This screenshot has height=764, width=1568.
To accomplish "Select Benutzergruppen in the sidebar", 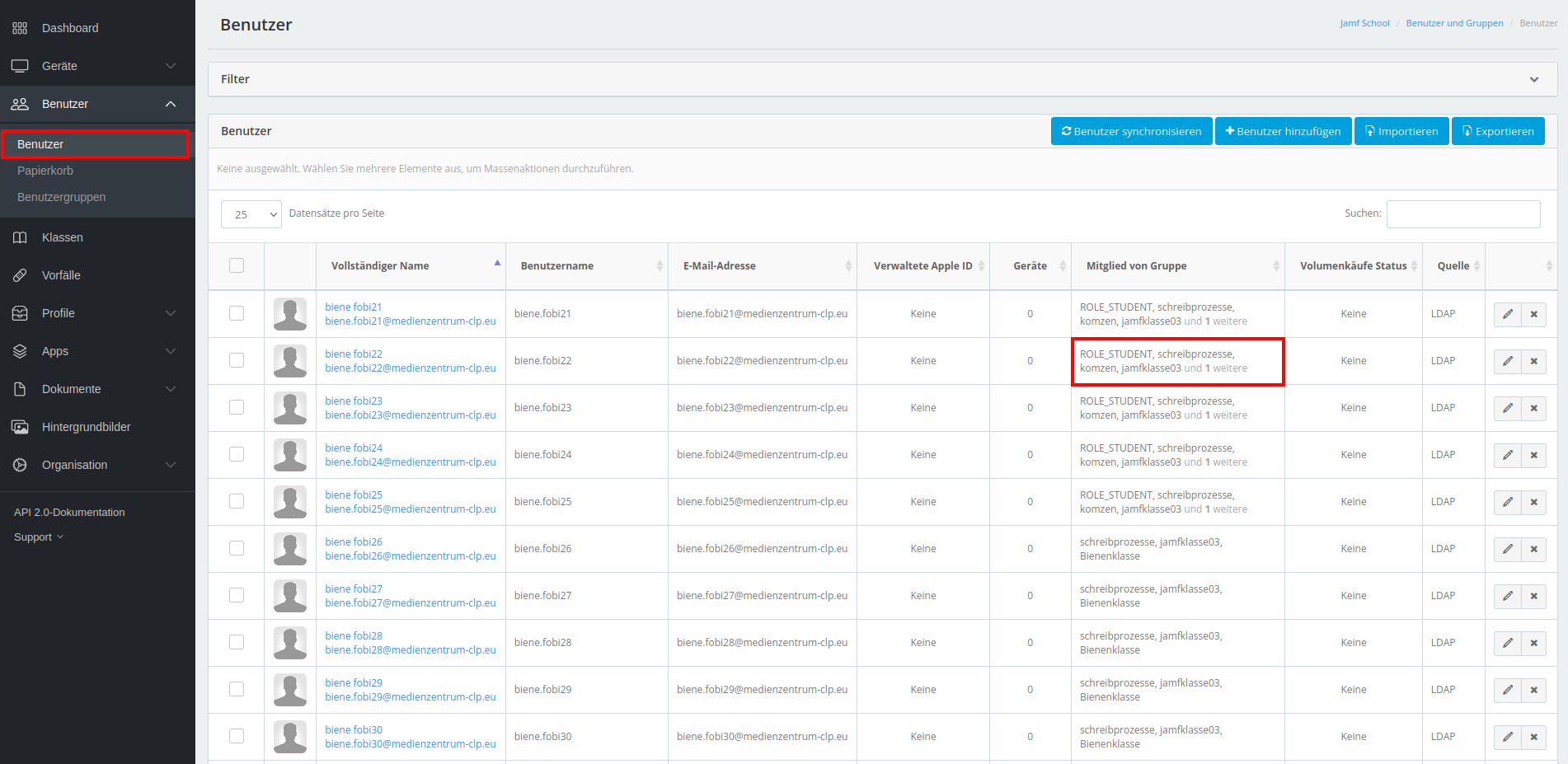I will (62, 197).
